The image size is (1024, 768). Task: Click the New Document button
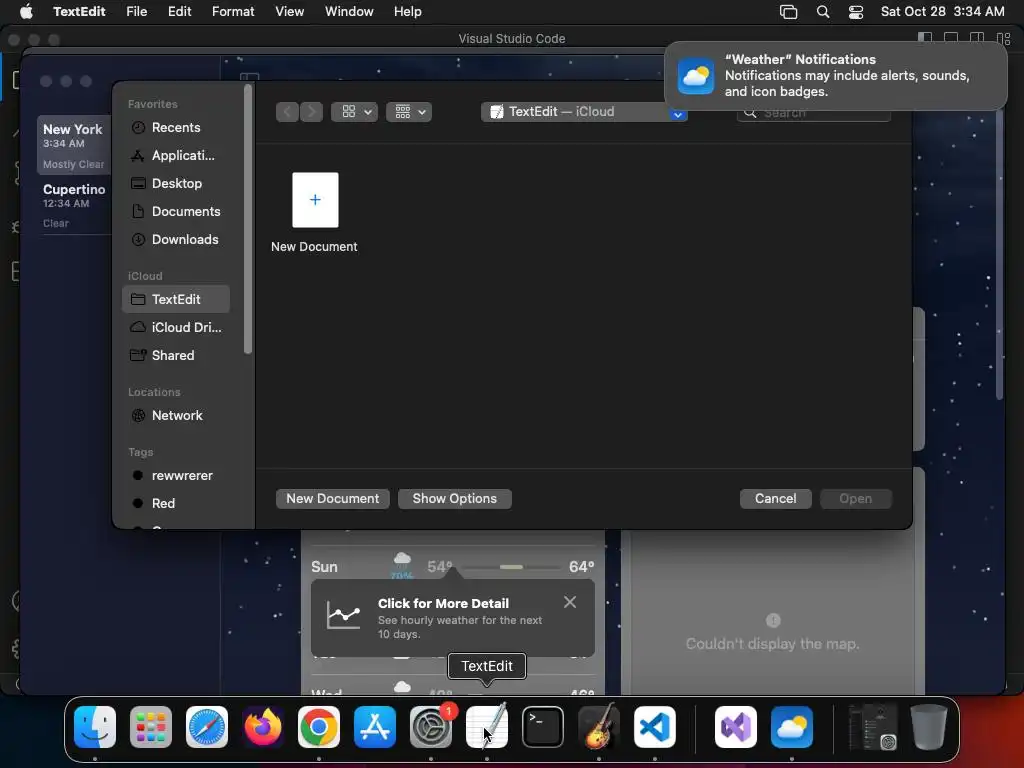click(333, 498)
